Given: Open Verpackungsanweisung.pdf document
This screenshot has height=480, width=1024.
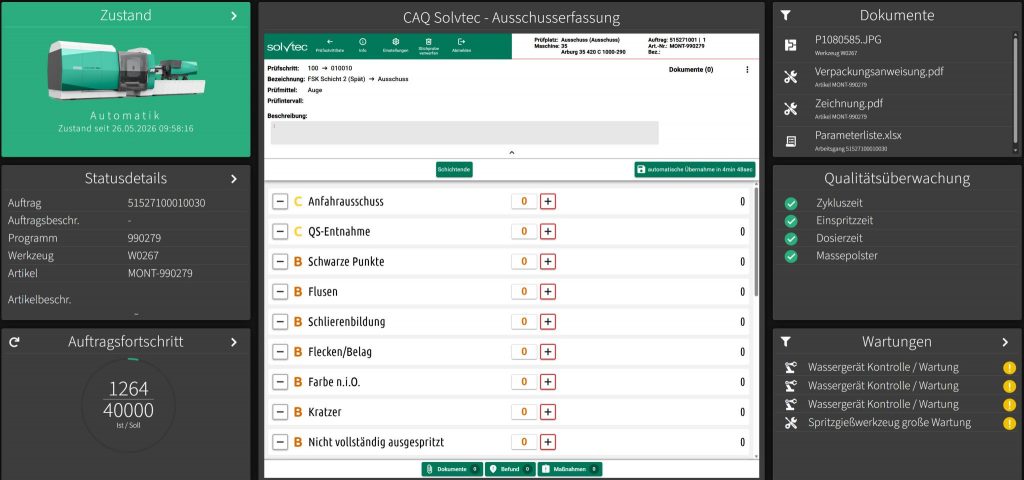Looking at the screenshot, I should tap(879, 71).
